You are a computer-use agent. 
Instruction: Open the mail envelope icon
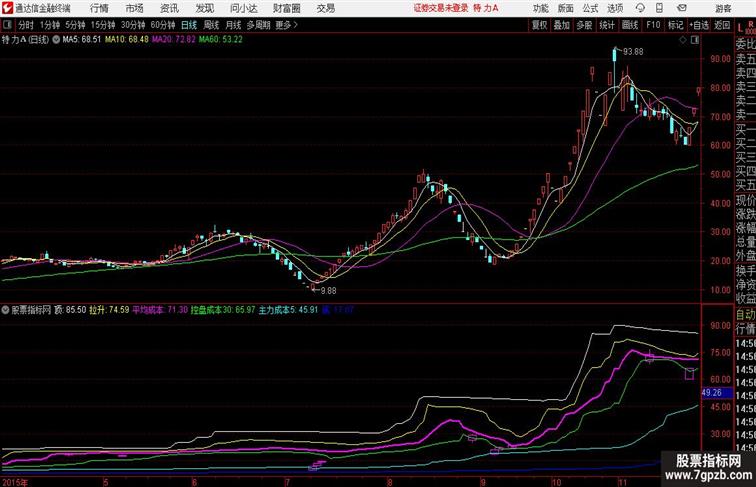[682, 8]
